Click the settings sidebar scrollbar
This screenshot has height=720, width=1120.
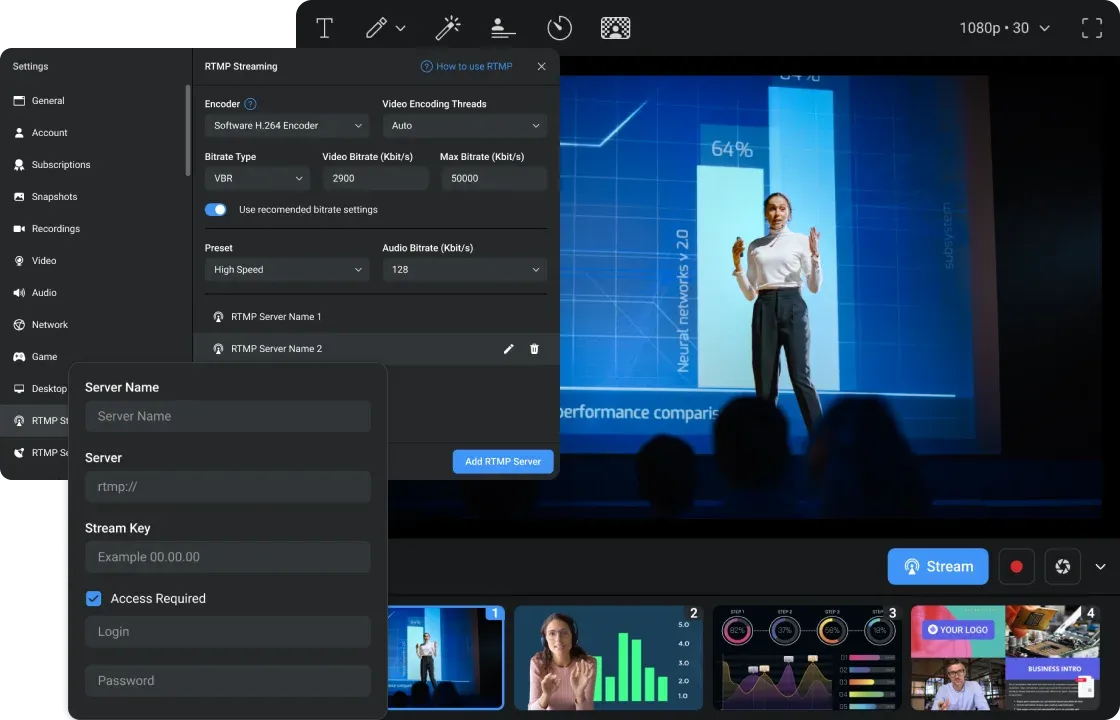tap(187, 130)
